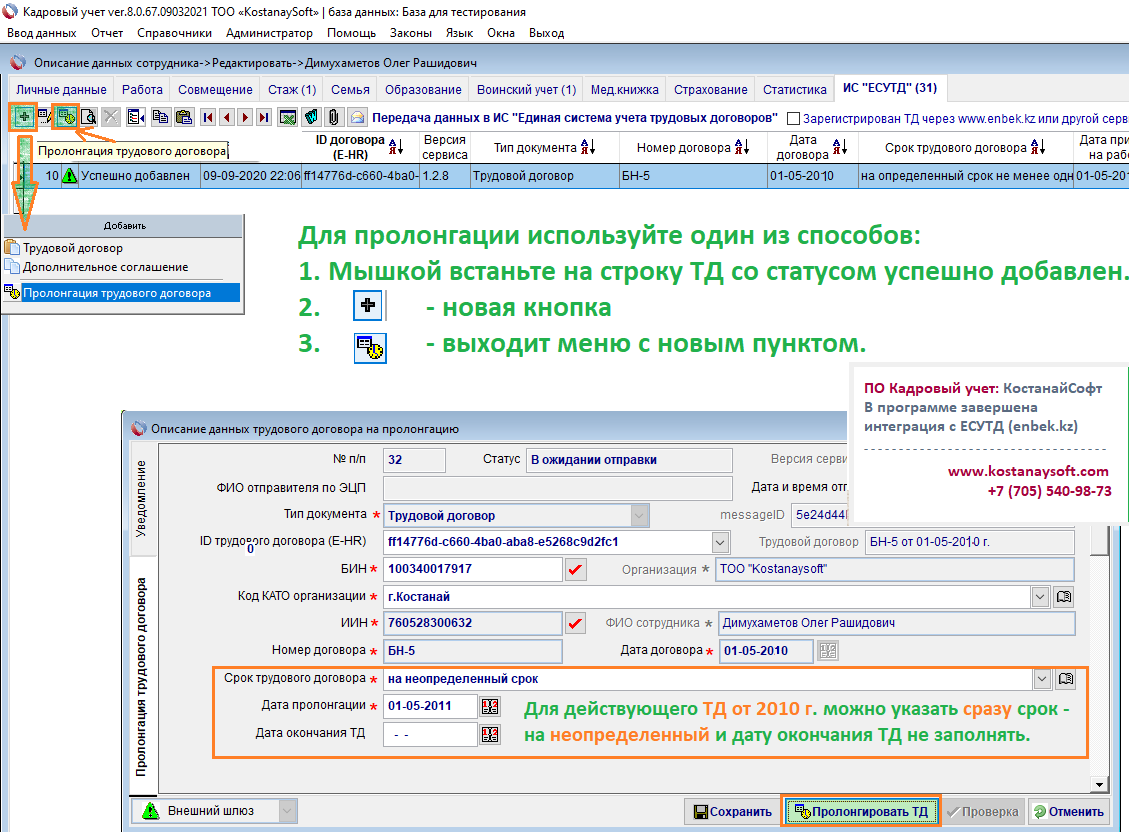Jump to the last record navigation arrow
Screen dimensions: 1129x832
[264, 117]
